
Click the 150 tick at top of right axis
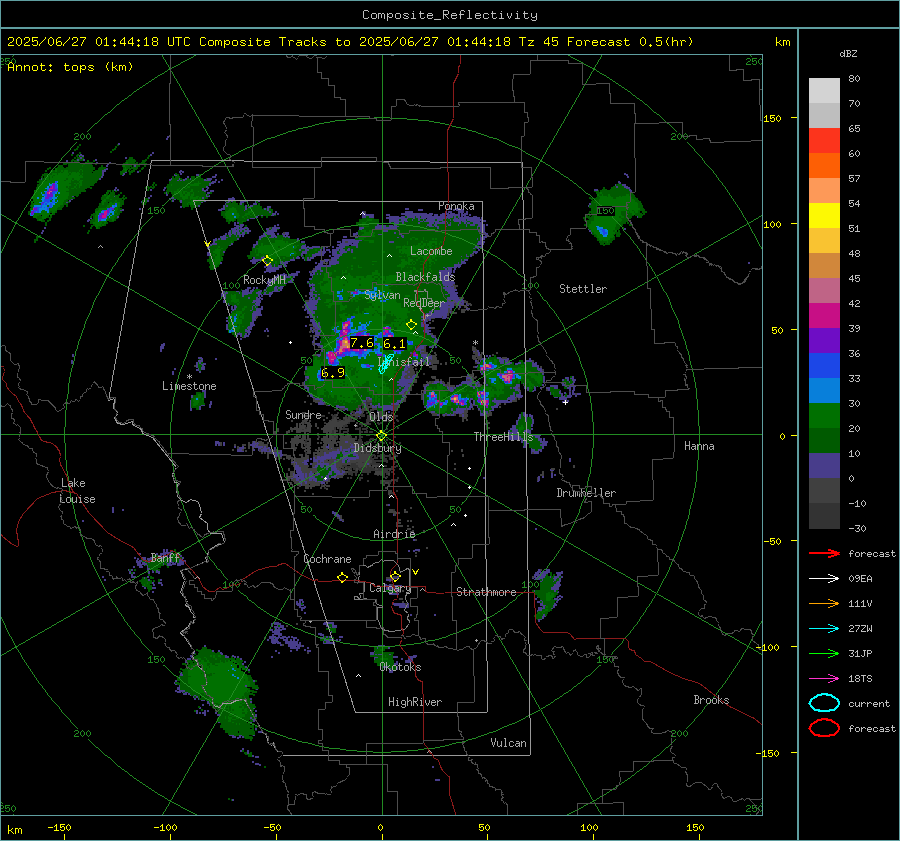773,118
